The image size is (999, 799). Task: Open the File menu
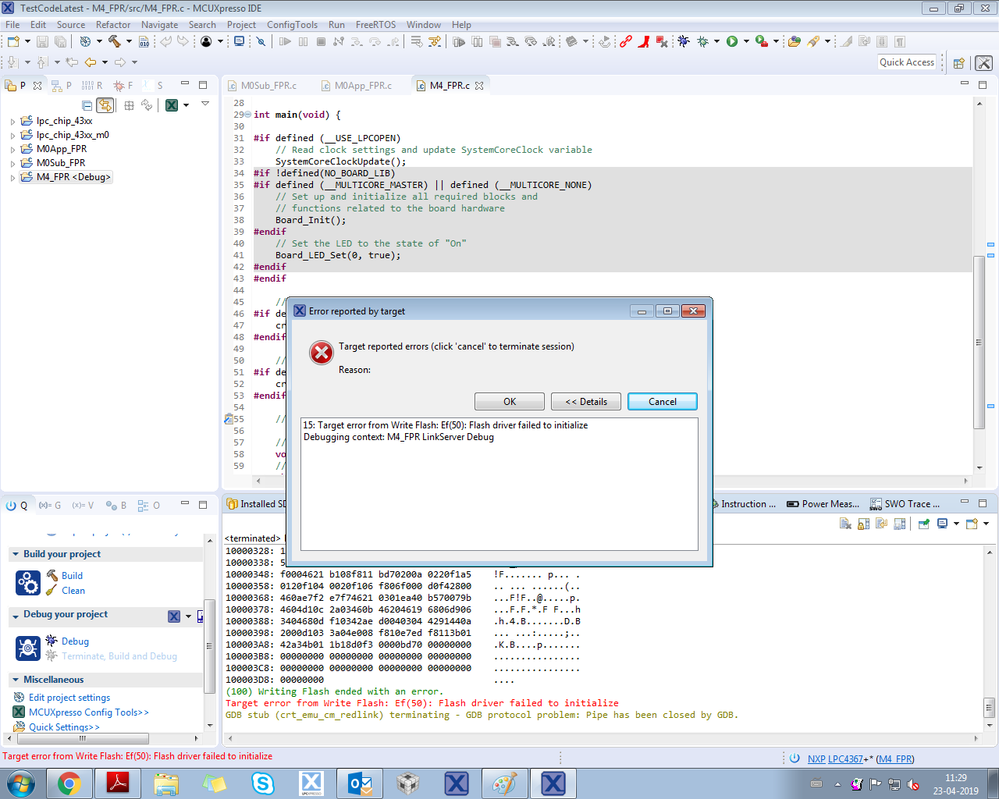pos(12,25)
